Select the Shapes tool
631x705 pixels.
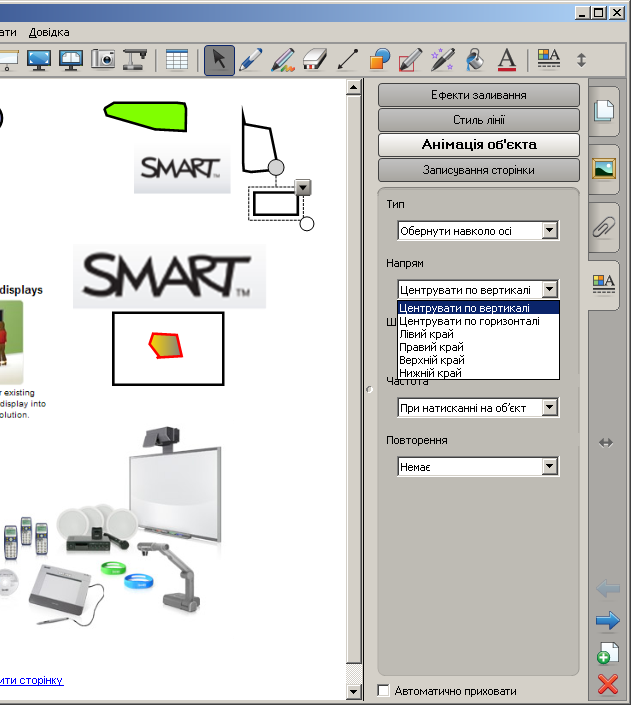coord(380,60)
